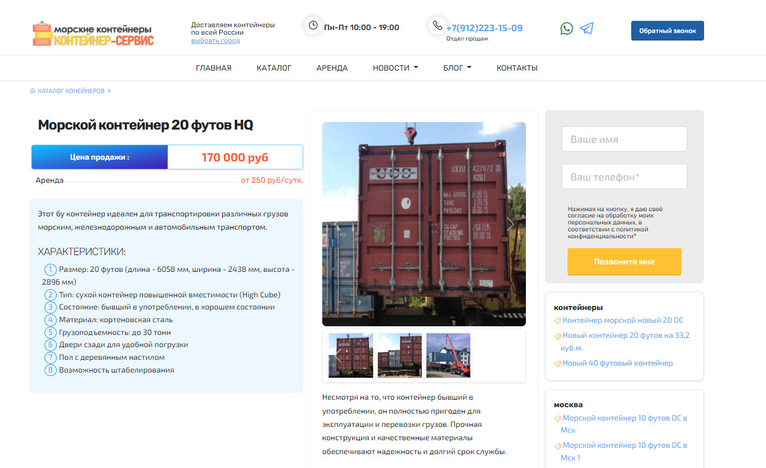
Task: Focus the Ваш телефон input field
Action: tap(624, 177)
